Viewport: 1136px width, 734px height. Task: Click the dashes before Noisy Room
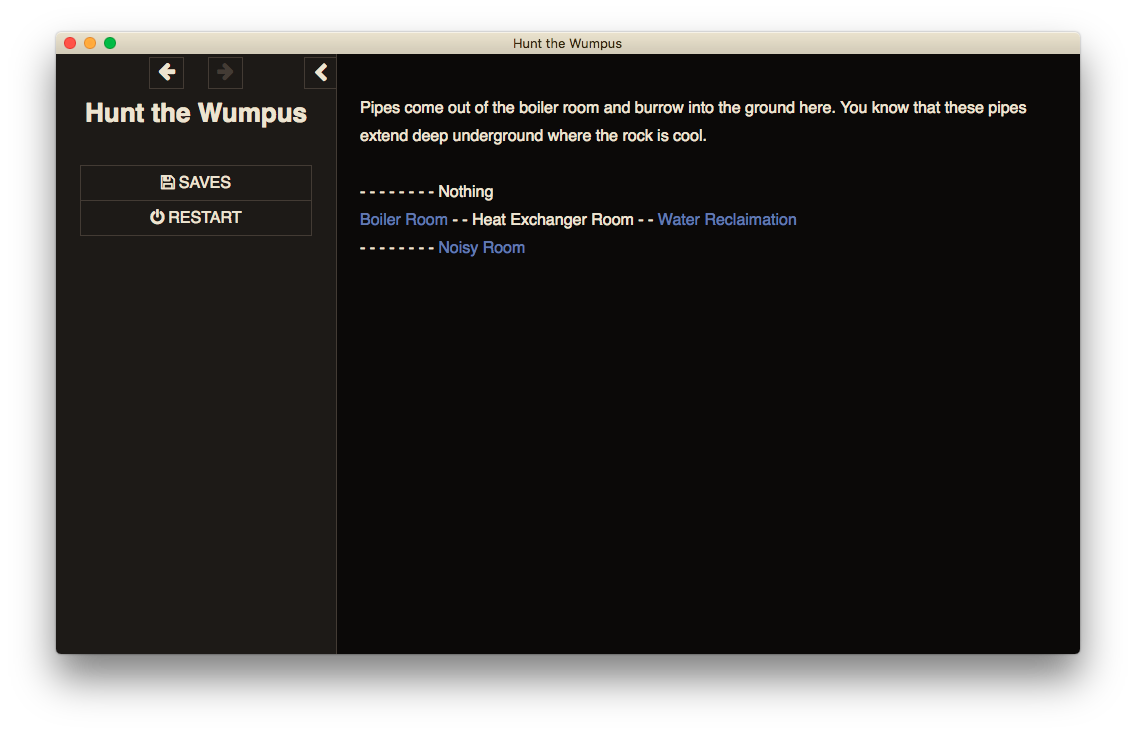tap(396, 248)
